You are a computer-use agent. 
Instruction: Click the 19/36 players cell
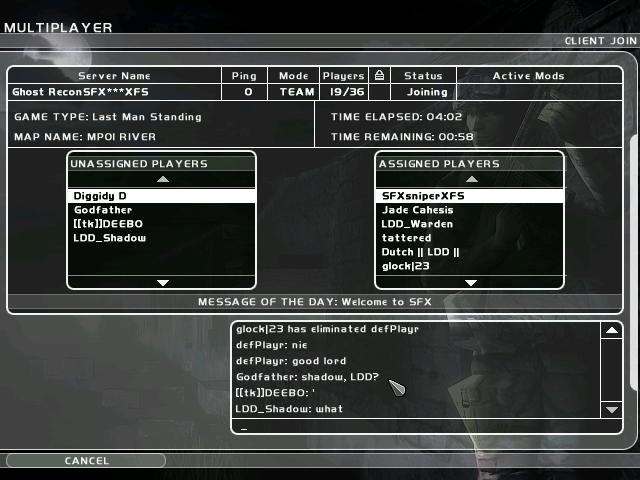(x=344, y=92)
